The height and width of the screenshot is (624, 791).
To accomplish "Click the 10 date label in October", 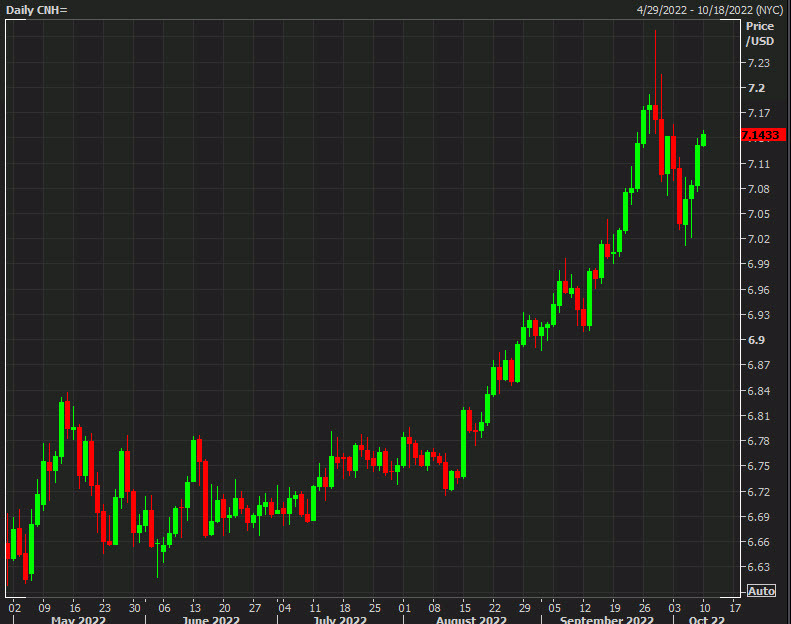I will [705, 608].
